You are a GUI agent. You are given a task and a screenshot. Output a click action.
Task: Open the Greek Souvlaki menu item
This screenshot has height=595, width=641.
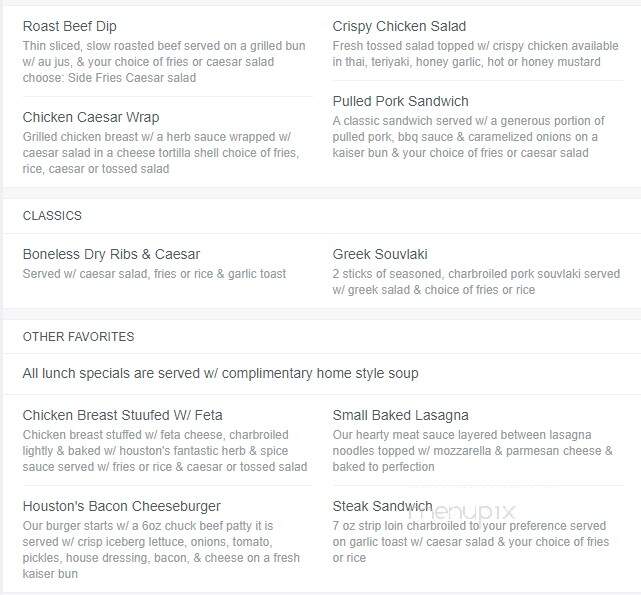(380, 254)
